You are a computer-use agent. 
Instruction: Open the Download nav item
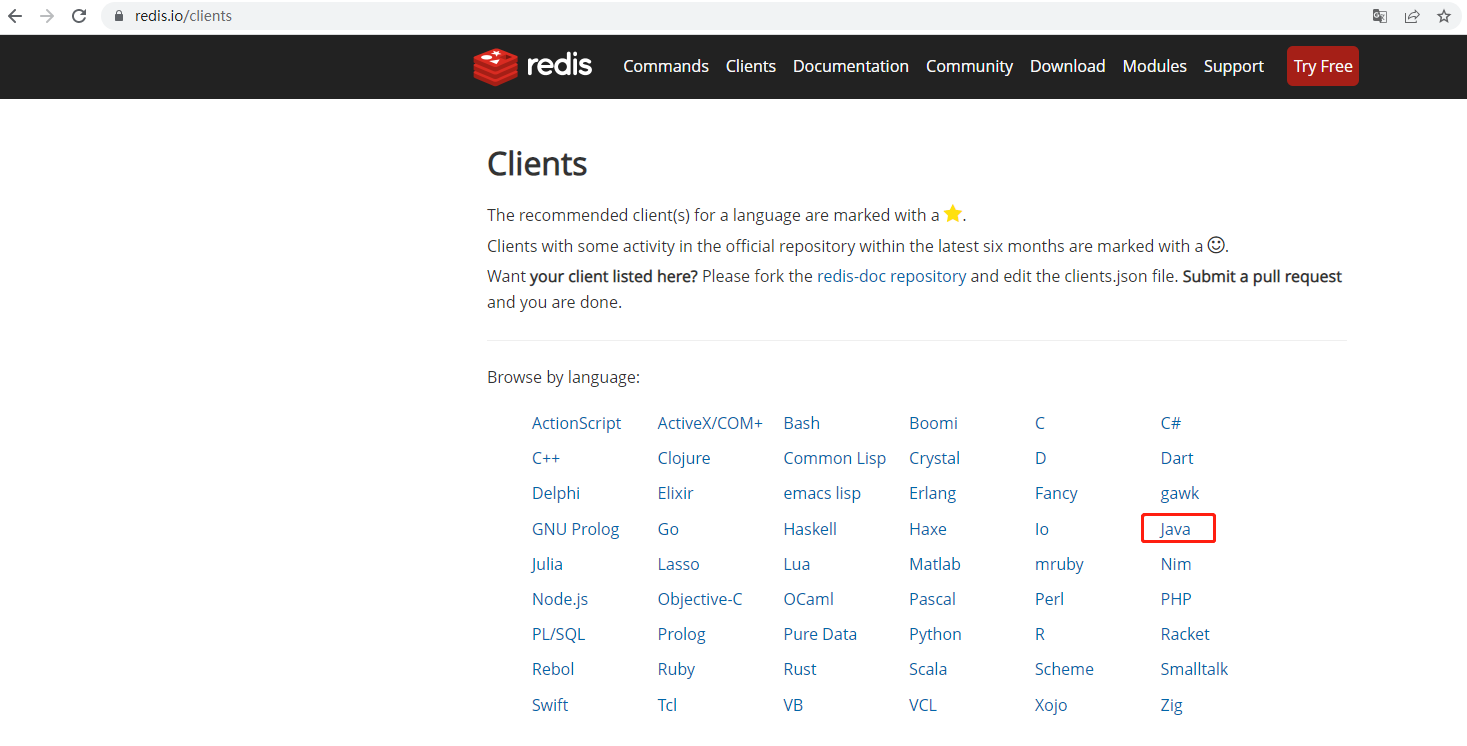pos(1068,66)
